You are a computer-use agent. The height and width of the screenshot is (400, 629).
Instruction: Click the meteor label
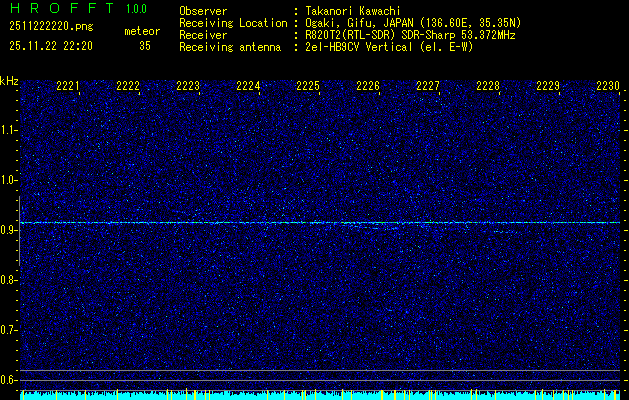tap(142, 31)
